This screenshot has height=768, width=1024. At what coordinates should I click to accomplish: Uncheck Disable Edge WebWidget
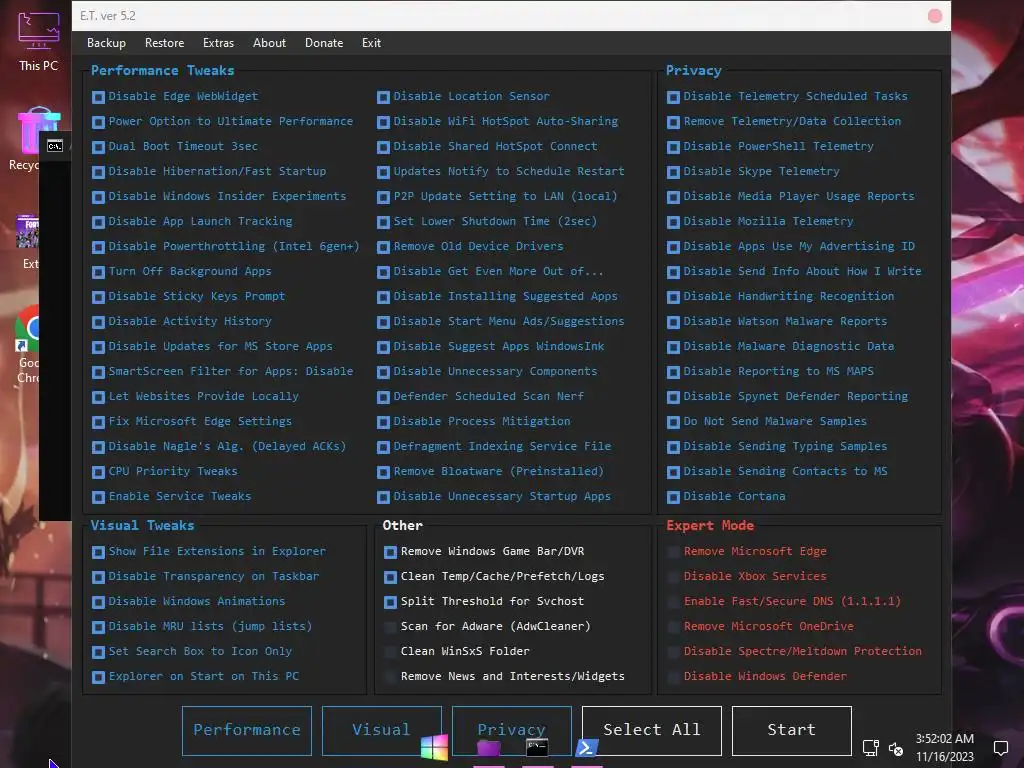99,97
